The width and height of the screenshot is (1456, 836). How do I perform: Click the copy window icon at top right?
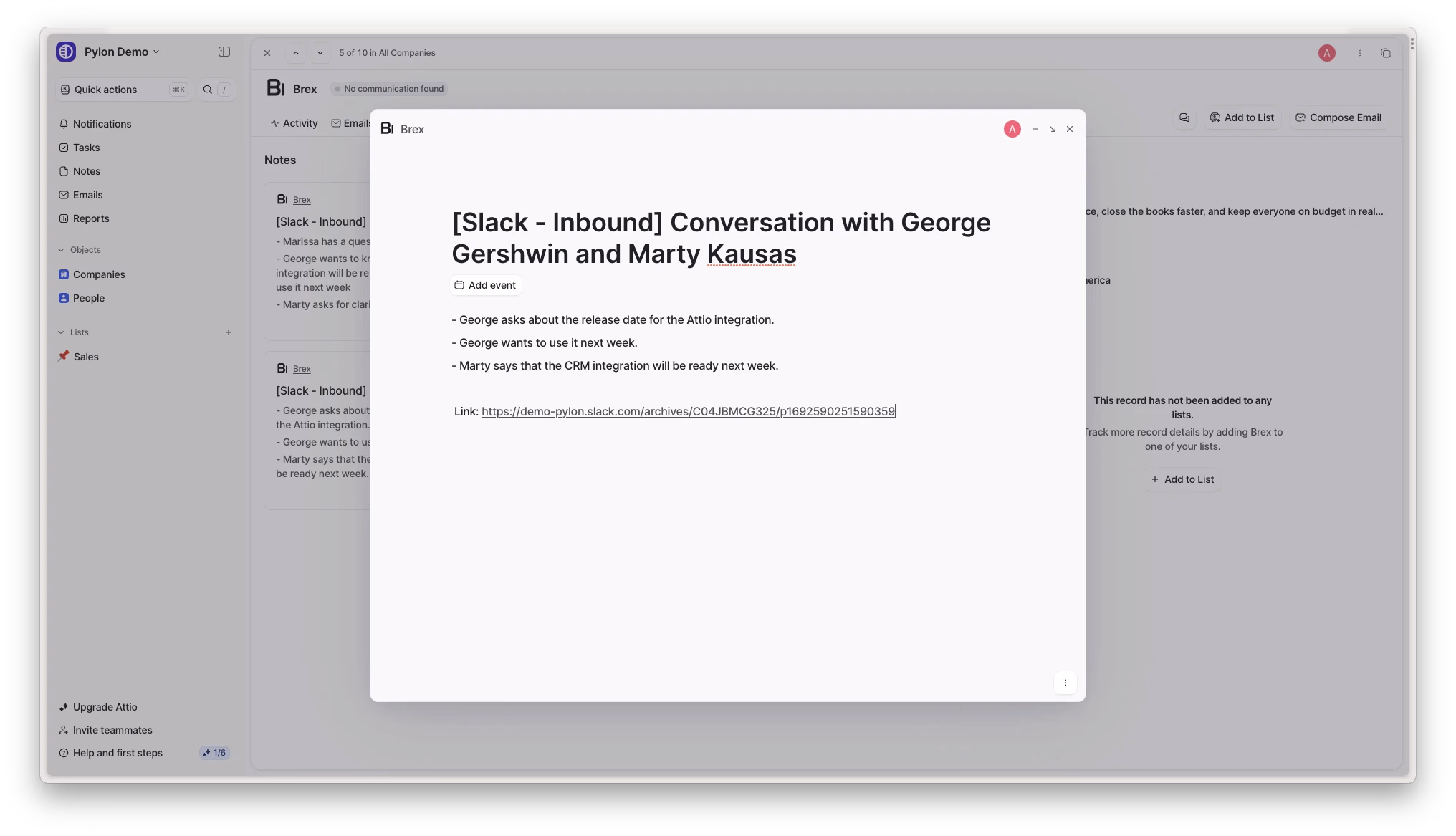[1386, 53]
